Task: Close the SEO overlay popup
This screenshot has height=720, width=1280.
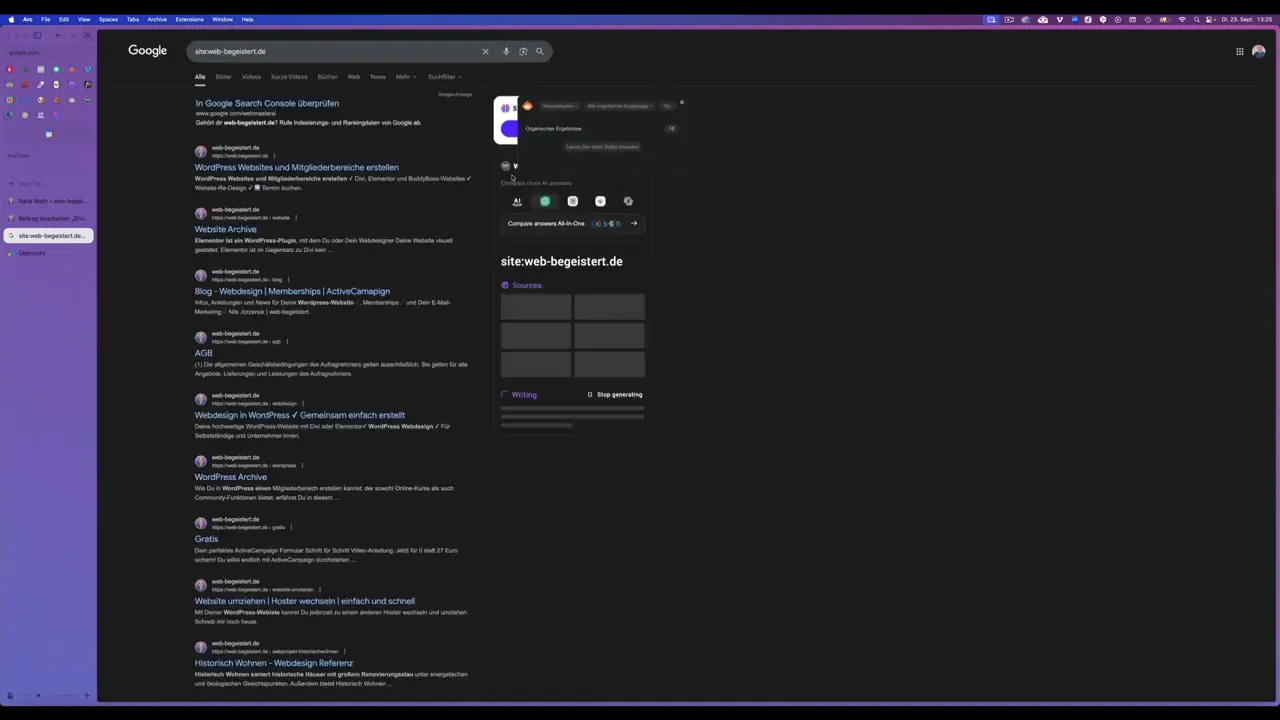Action: click(x=682, y=102)
